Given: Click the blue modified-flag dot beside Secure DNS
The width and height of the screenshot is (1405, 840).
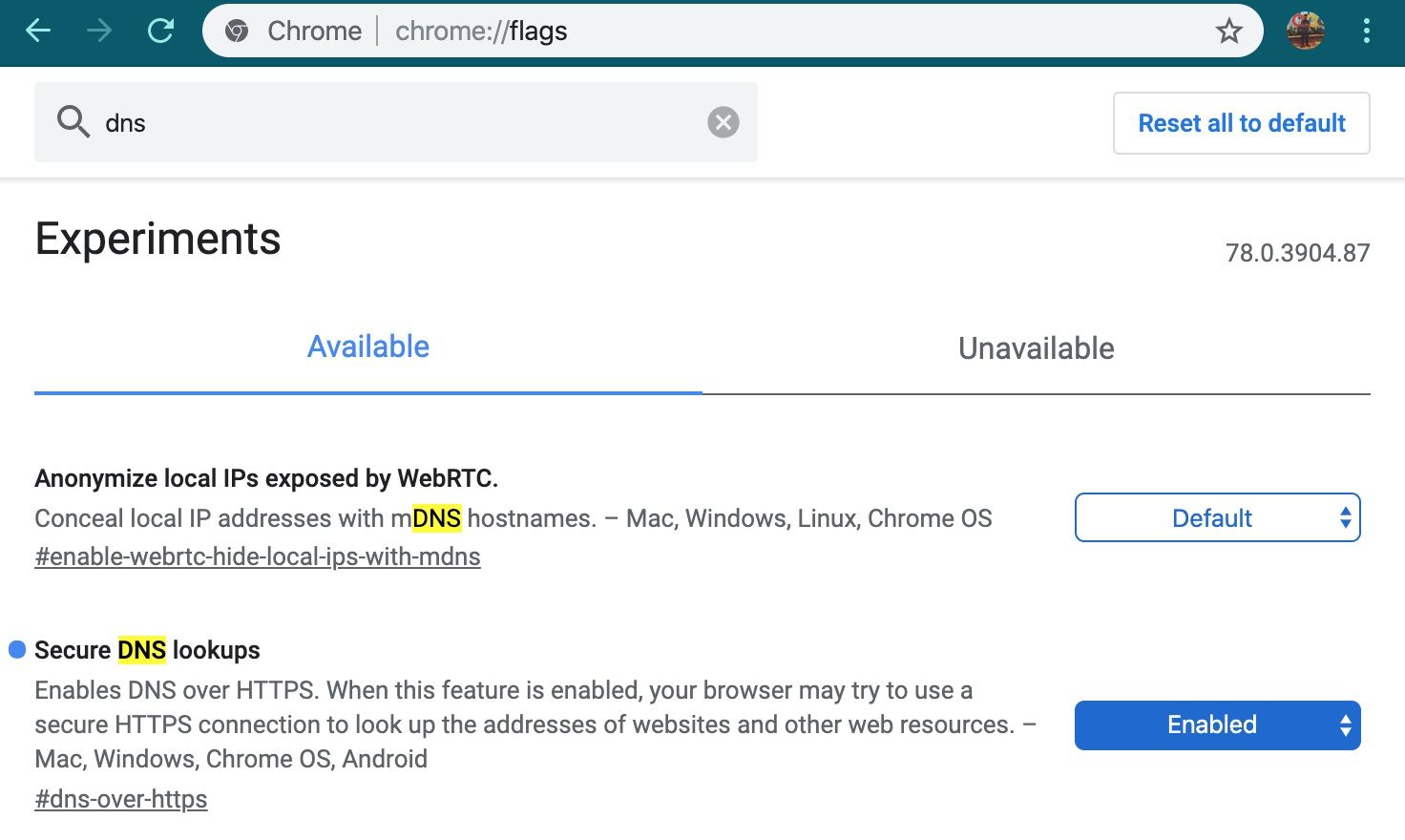Looking at the screenshot, I should click(x=17, y=650).
